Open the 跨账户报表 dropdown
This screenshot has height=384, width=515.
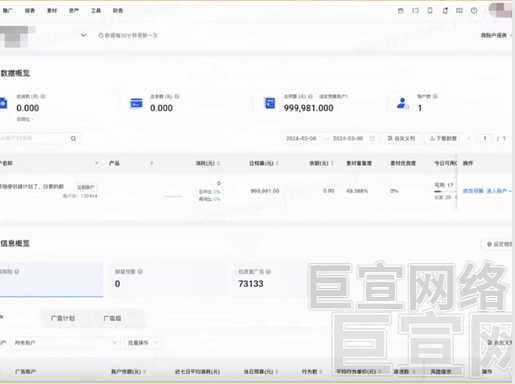click(x=496, y=35)
